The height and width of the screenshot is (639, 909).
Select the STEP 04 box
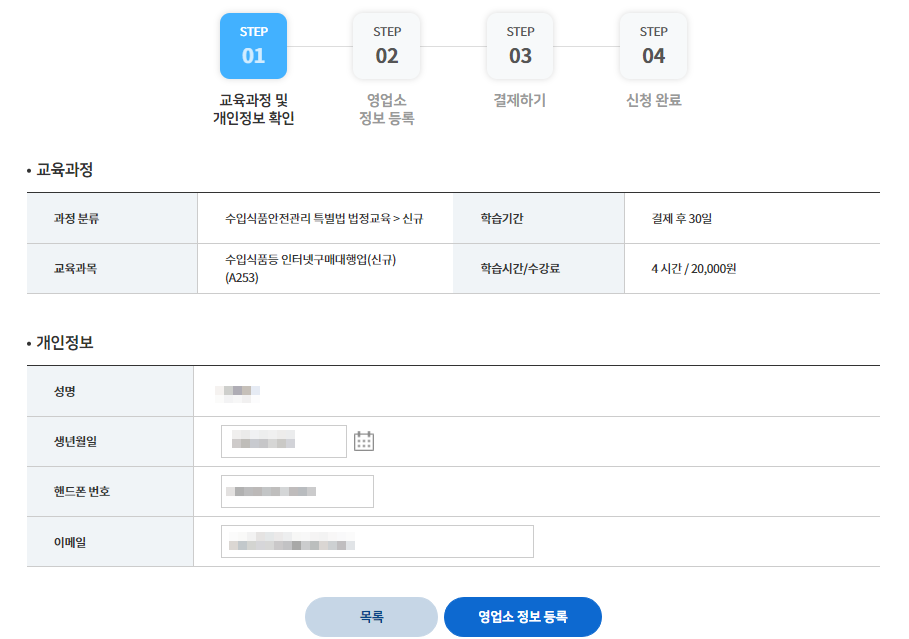click(x=653, y=46)
